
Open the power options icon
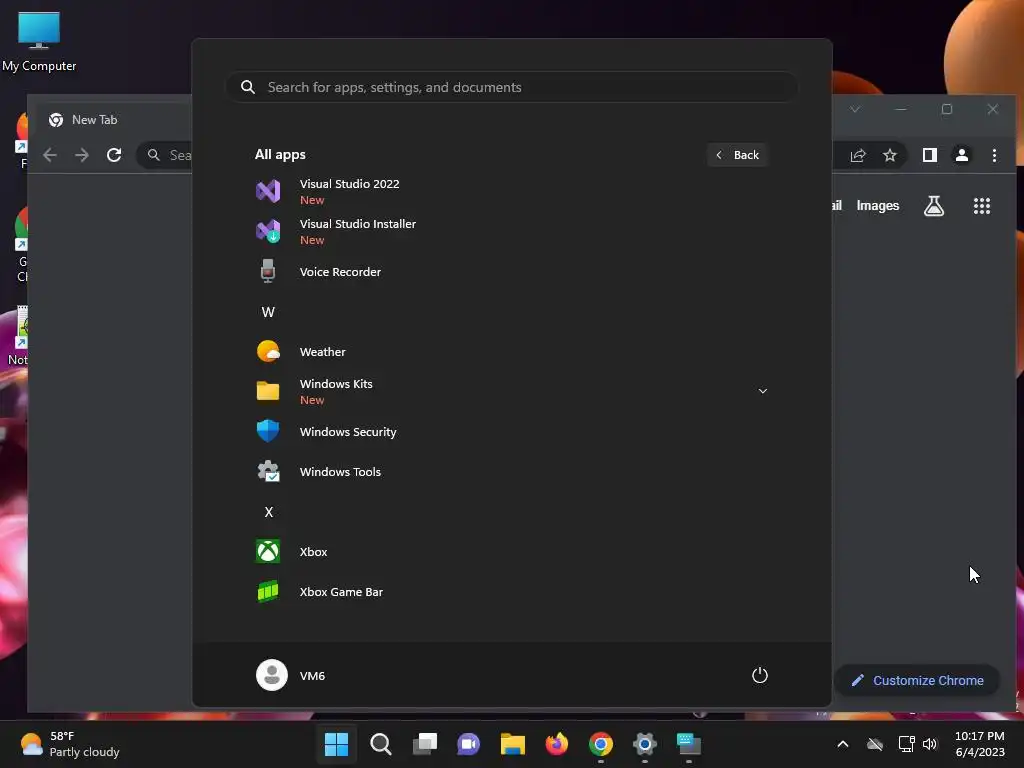pos(760,675)
